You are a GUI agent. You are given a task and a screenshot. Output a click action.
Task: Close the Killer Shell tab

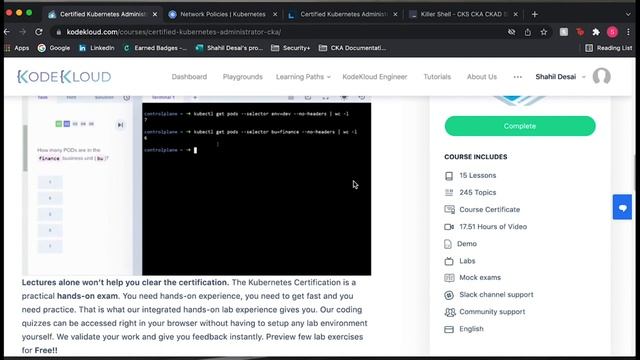coord(516,14)
